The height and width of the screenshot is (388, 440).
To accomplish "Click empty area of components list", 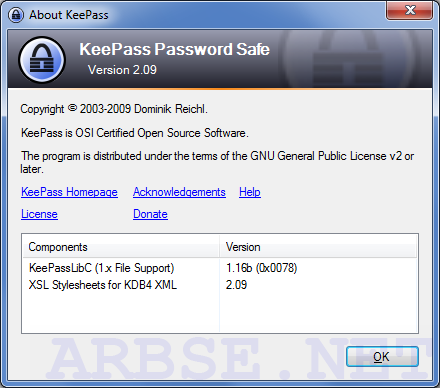I will coord(220,313).
